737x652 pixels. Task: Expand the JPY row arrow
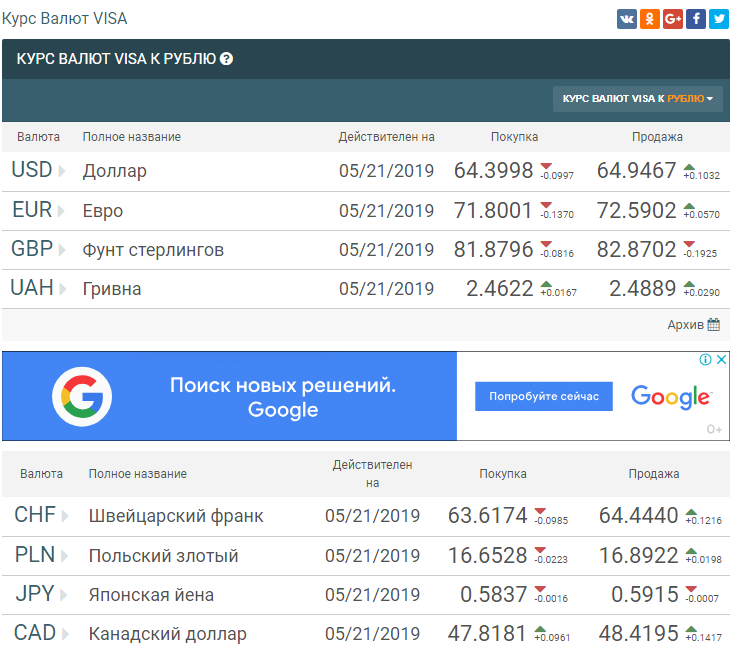[63, 595]
